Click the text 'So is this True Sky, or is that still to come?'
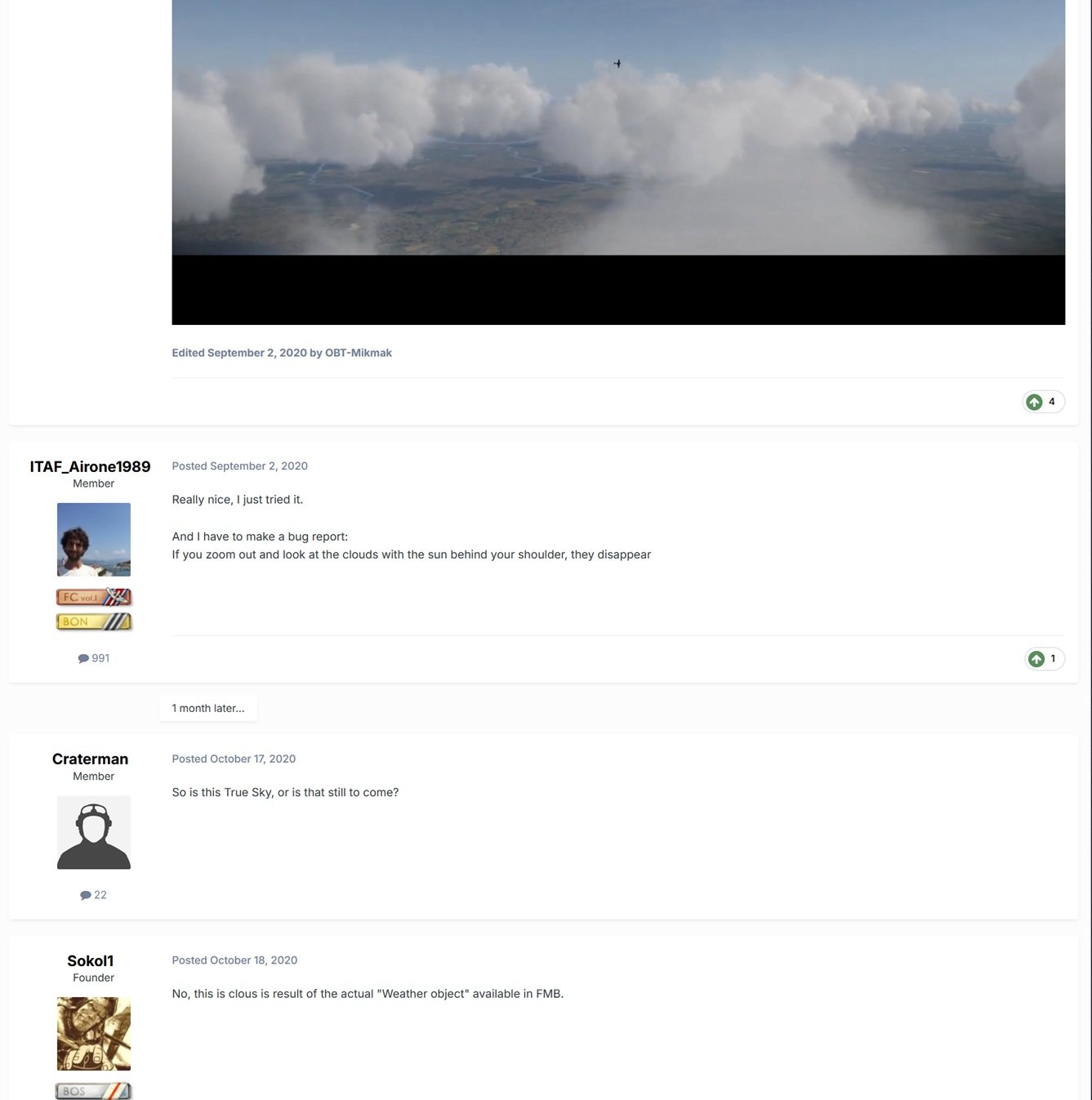The width and height of the screenshot is (1092, 1100). [x=285, y=792]
